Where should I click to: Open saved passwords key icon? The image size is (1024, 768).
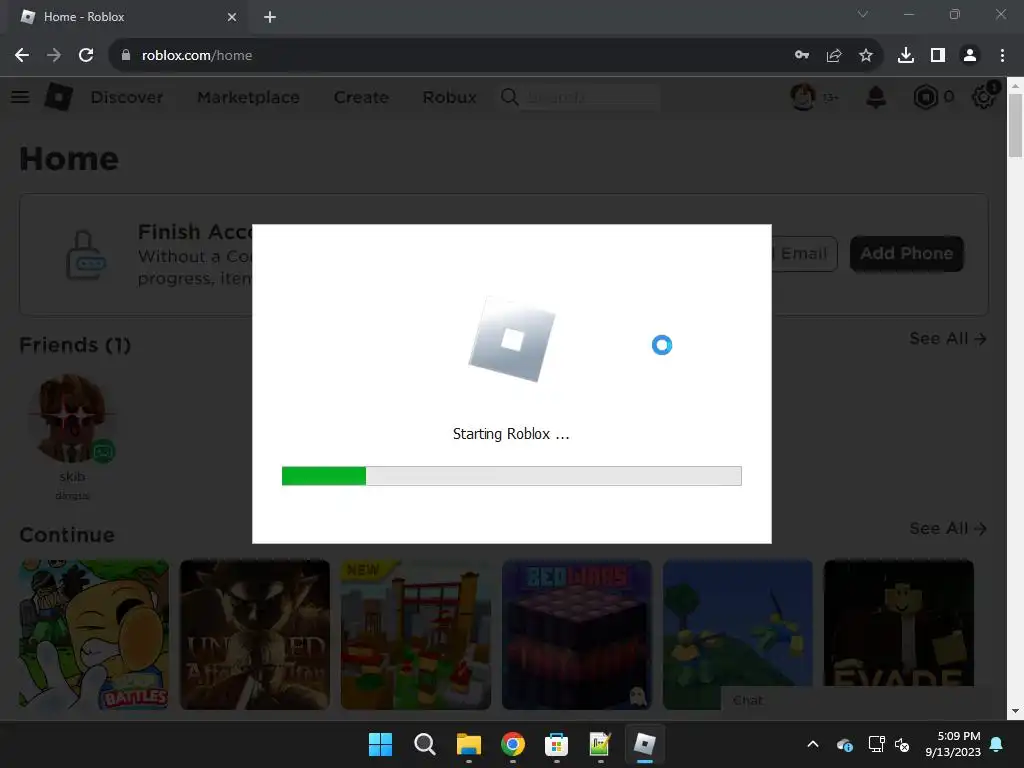pyautogui.click(x=802, y=56)
